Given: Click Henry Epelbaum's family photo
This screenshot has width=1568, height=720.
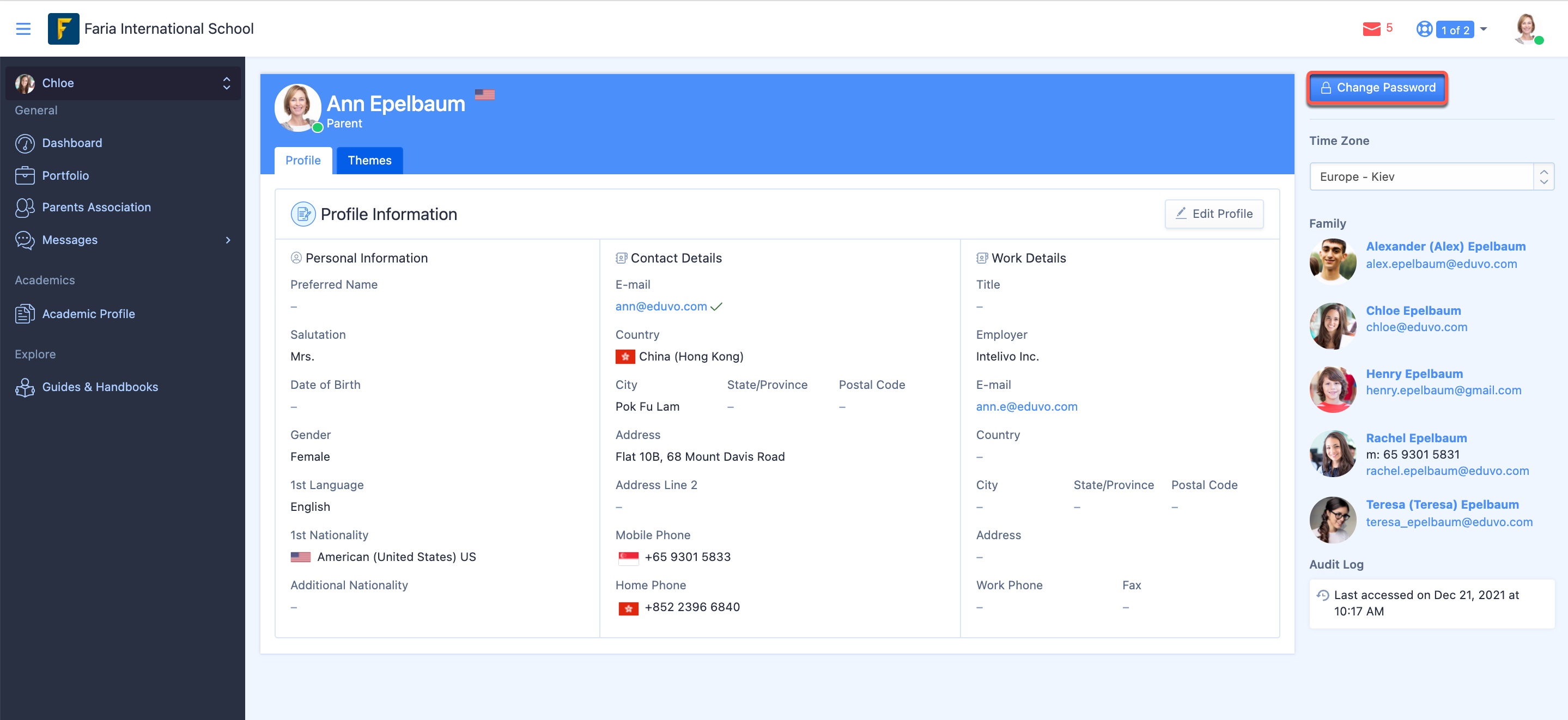Looking at the screenshot, I should [x=1333, y=390].
